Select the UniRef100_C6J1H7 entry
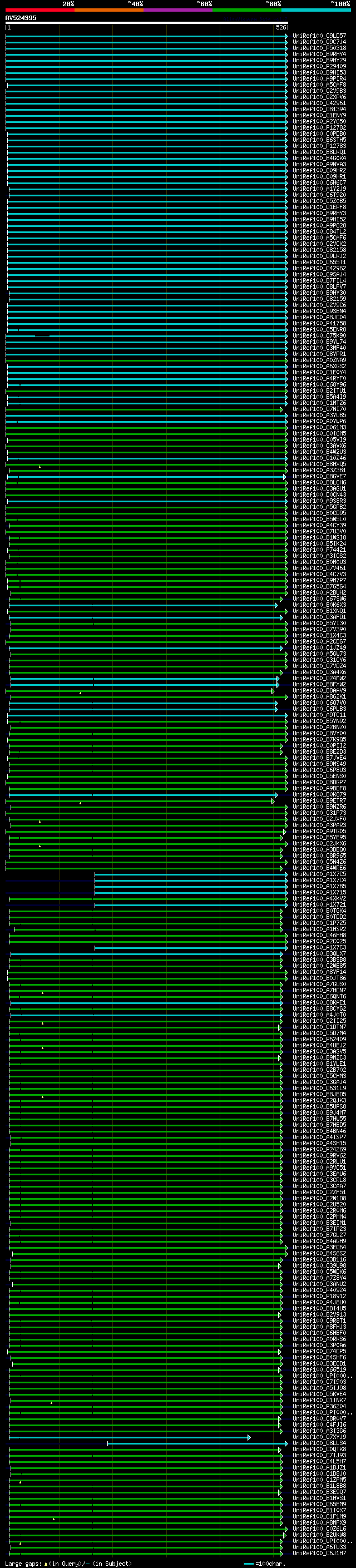This screenshot has height=1568, width=356. click(x=319, y=1554)
